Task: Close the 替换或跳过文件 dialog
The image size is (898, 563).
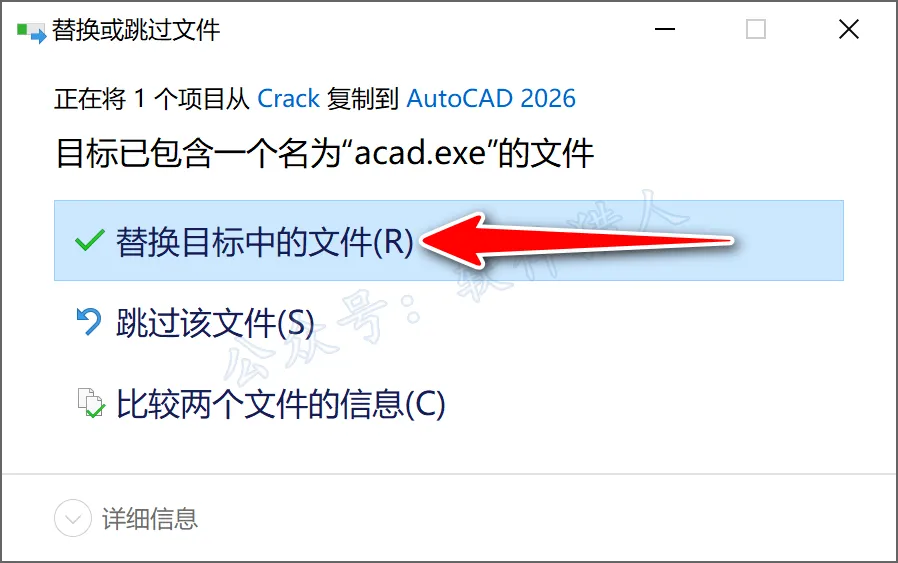Action: click(x=849, y=29)
